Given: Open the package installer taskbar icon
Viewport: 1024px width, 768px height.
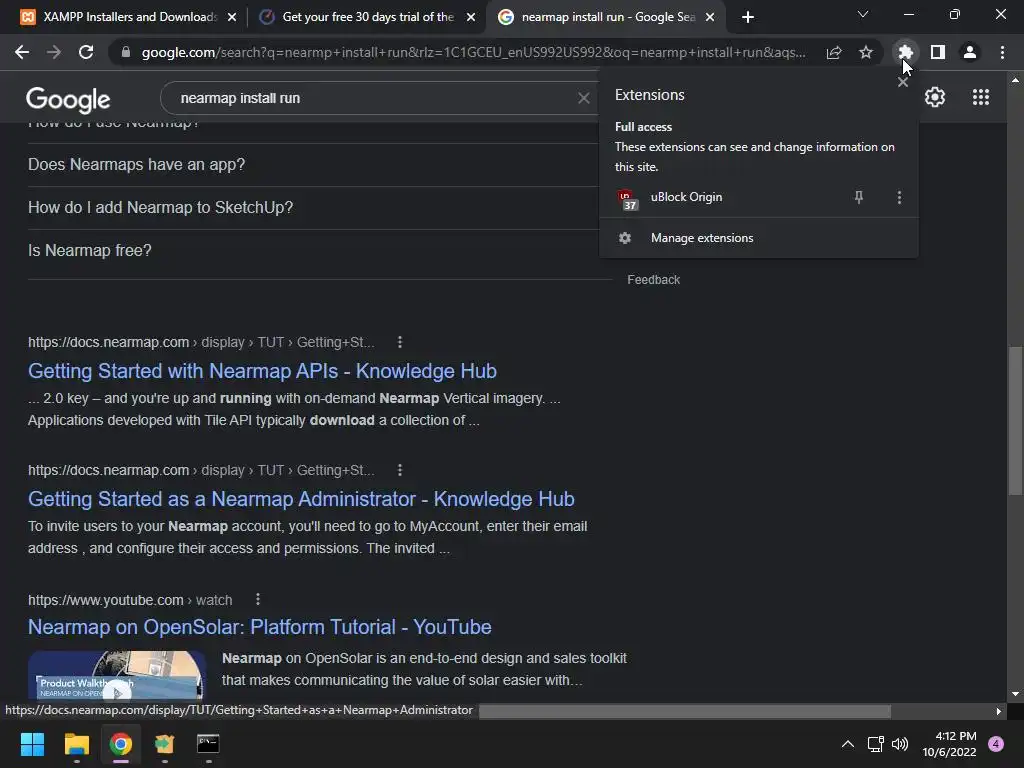Looking at the screenshot, I should [x=165, y=744].
